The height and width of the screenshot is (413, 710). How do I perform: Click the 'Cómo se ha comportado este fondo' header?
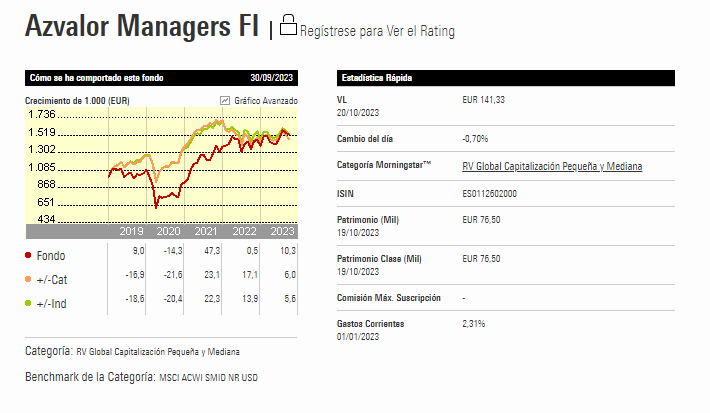(x=96, y=77)
